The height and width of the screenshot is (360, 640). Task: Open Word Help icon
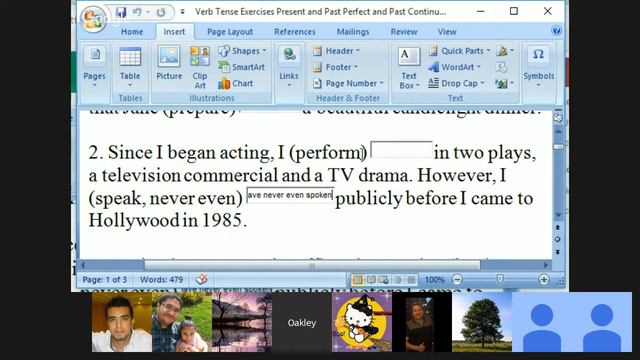(556, 31)
